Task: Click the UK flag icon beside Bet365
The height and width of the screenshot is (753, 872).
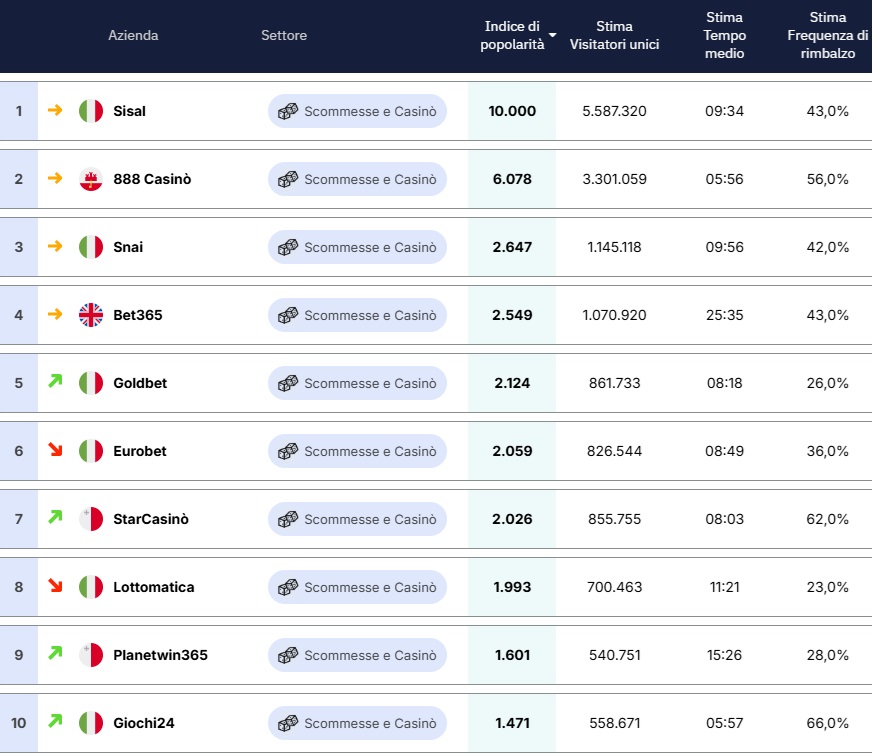Action: click(91, 315)
